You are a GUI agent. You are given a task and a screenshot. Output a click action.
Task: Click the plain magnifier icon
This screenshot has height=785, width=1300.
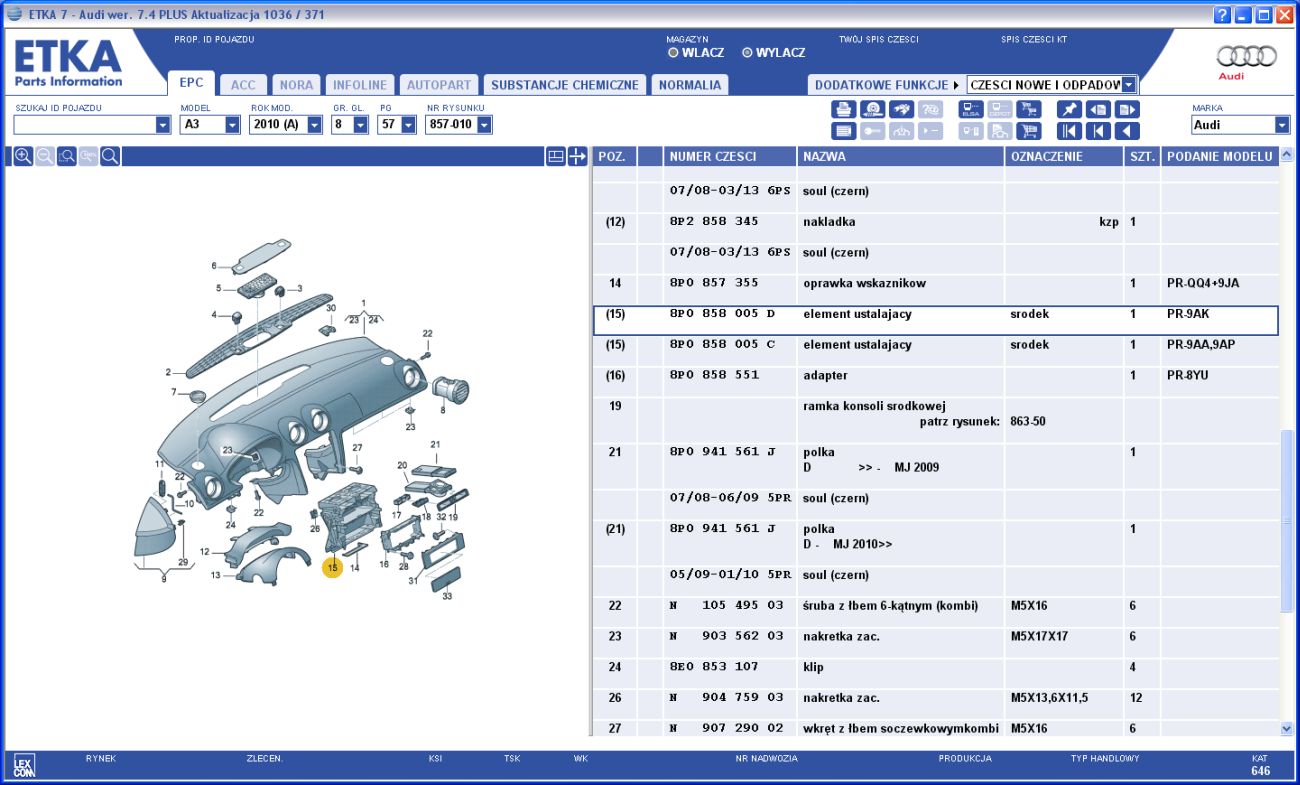tap(111, 156)
